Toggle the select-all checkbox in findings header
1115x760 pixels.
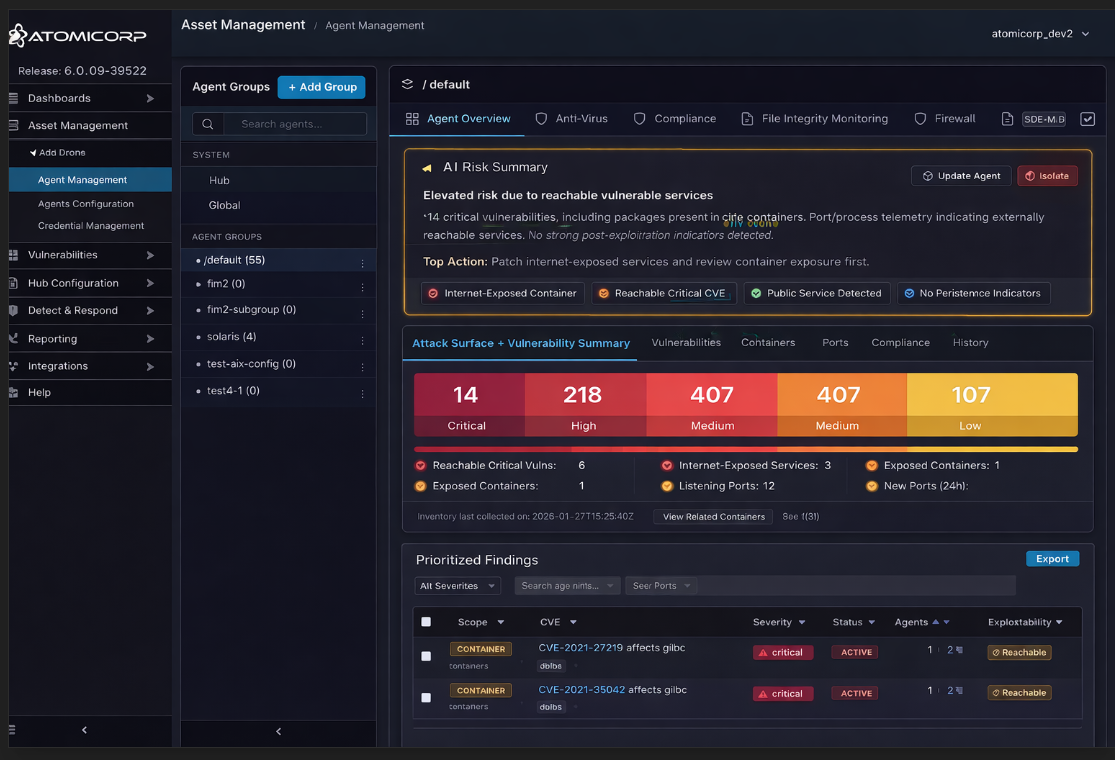(426, 622)
